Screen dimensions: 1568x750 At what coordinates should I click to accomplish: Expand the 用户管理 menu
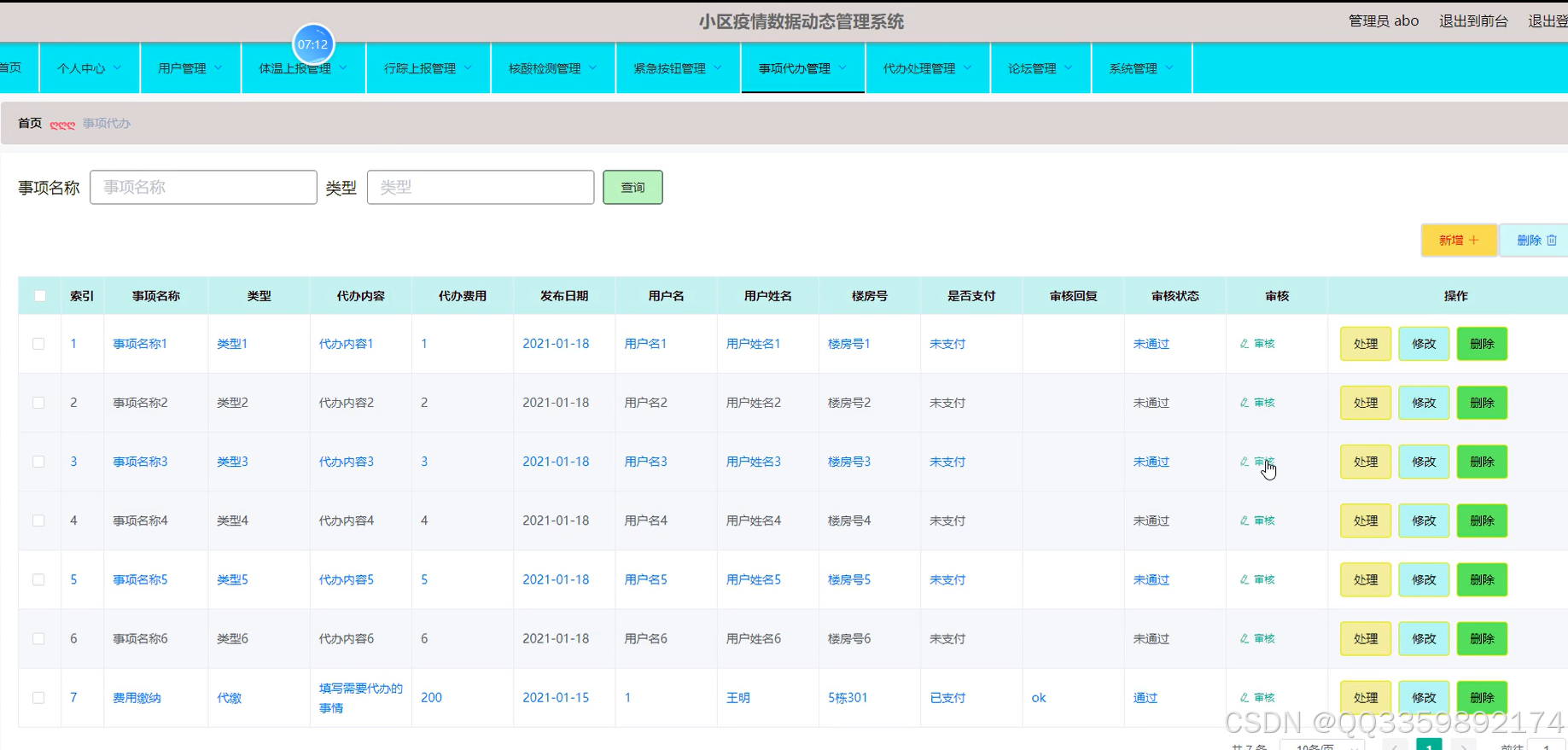[190, 68]
